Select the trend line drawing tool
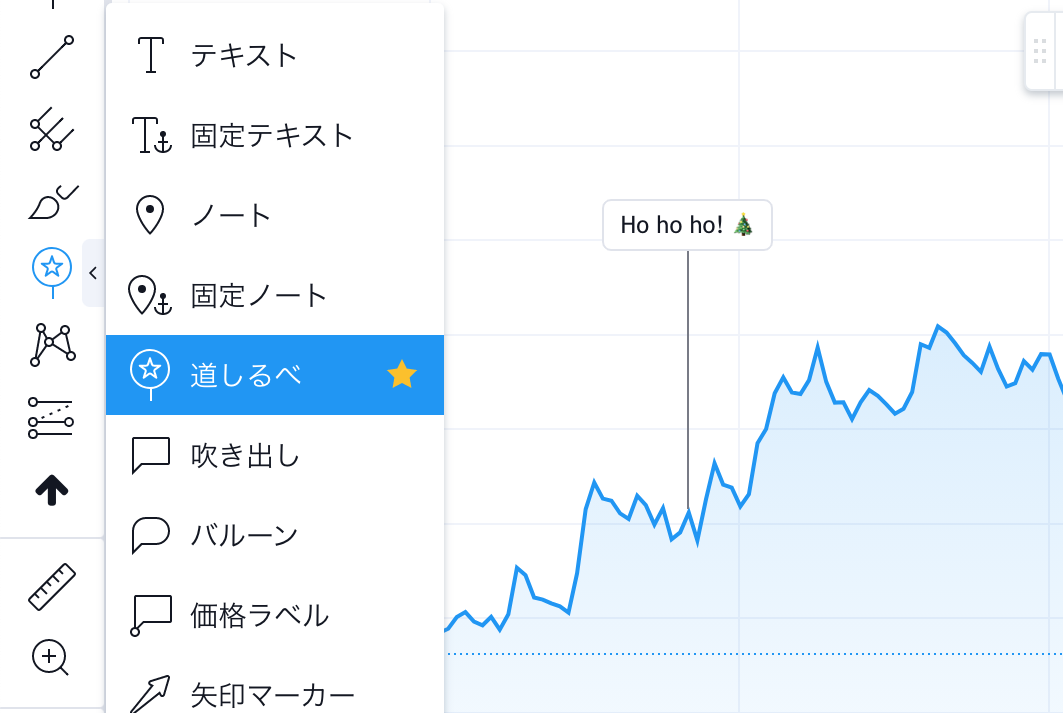This screenshot has height=713, width=1063. [52, 57]
